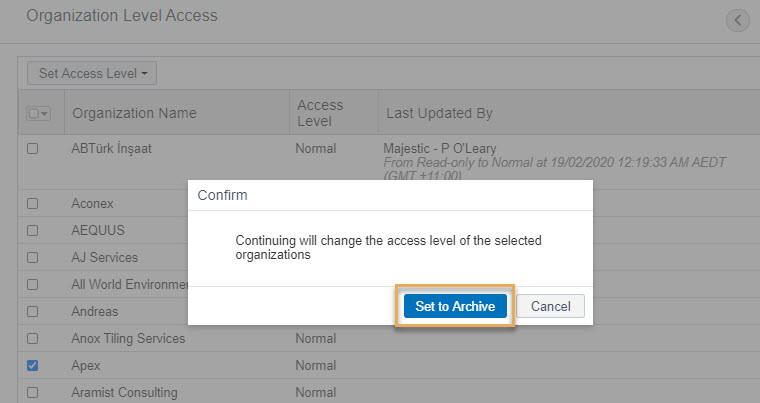Cancel the confirm dialog

coord(551,306)
